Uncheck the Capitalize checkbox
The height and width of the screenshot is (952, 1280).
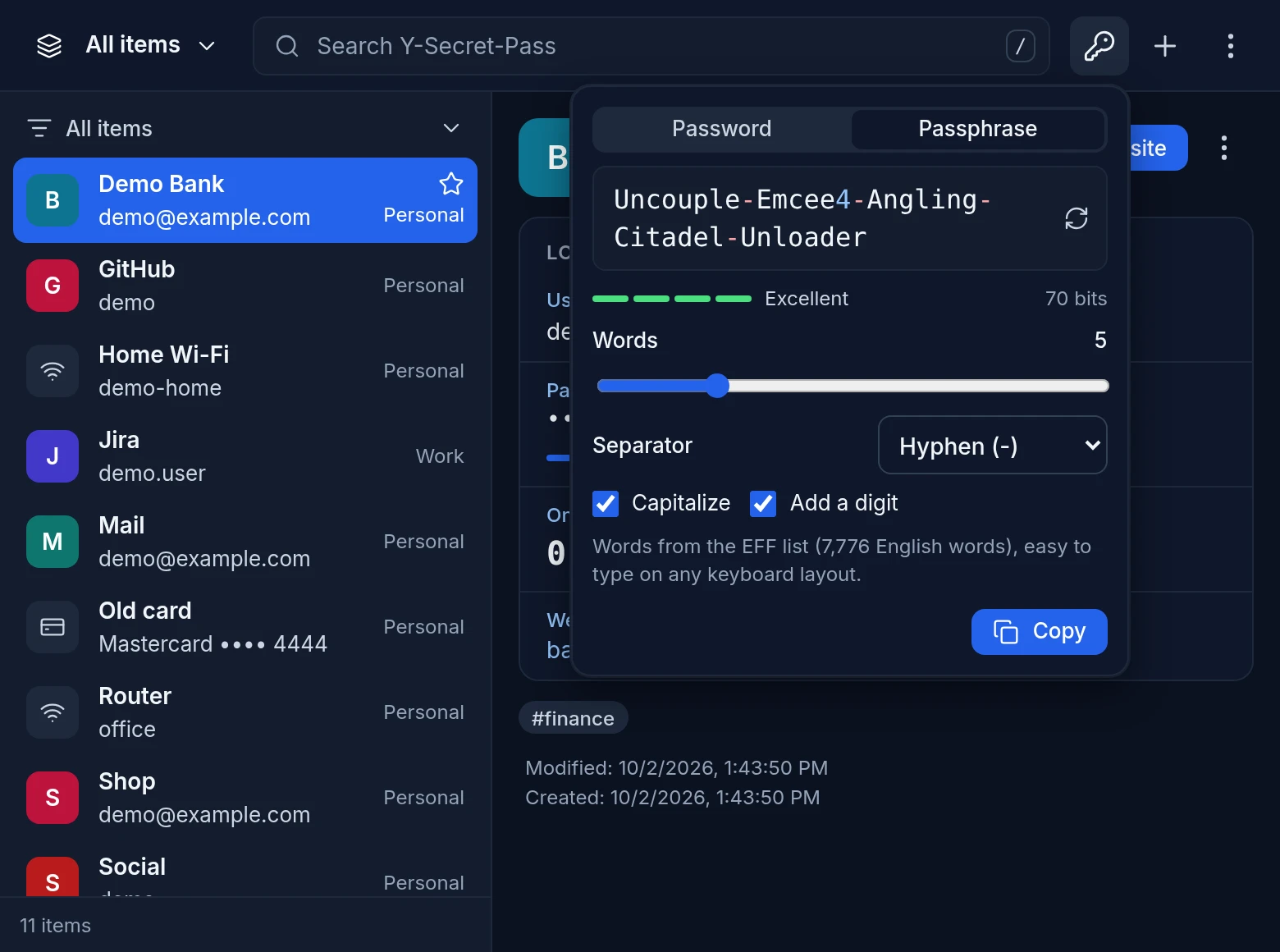(606, 503)
